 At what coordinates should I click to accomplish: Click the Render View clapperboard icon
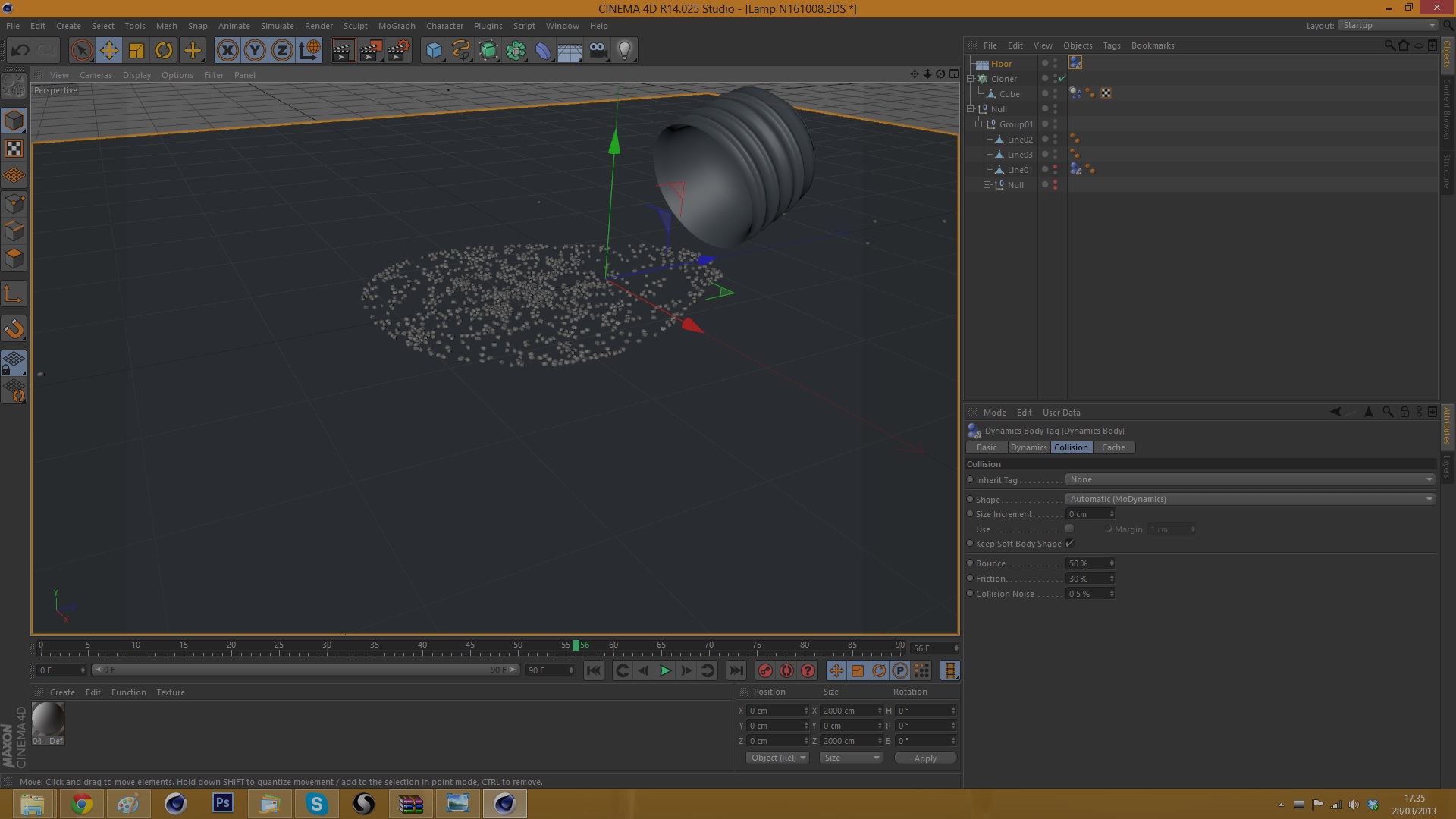click(342, 51)
